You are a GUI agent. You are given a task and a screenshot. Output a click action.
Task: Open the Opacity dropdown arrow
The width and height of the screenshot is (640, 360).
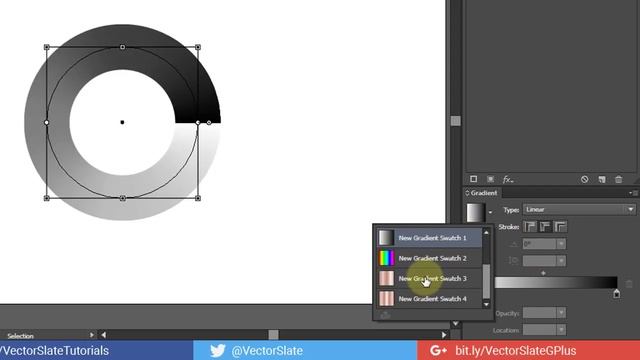click(x=561, y=313)
